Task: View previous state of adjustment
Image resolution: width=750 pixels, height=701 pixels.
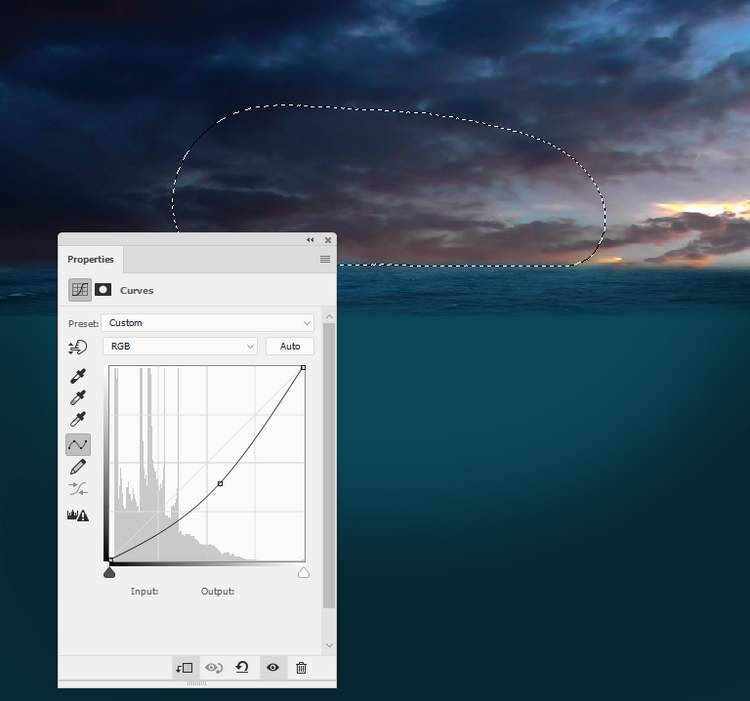Action: point(214,668)
